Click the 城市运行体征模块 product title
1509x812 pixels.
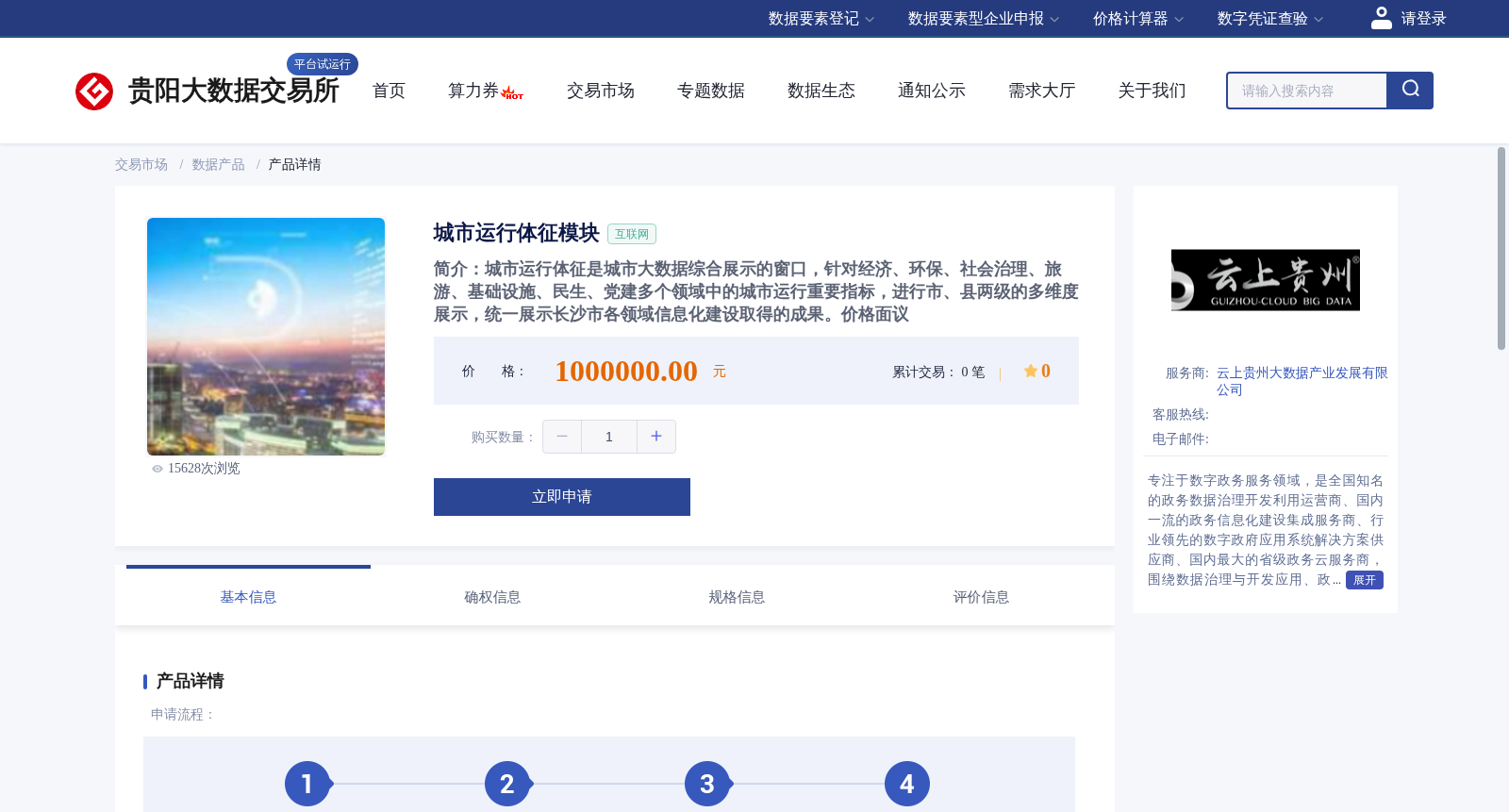coord(517,233)
